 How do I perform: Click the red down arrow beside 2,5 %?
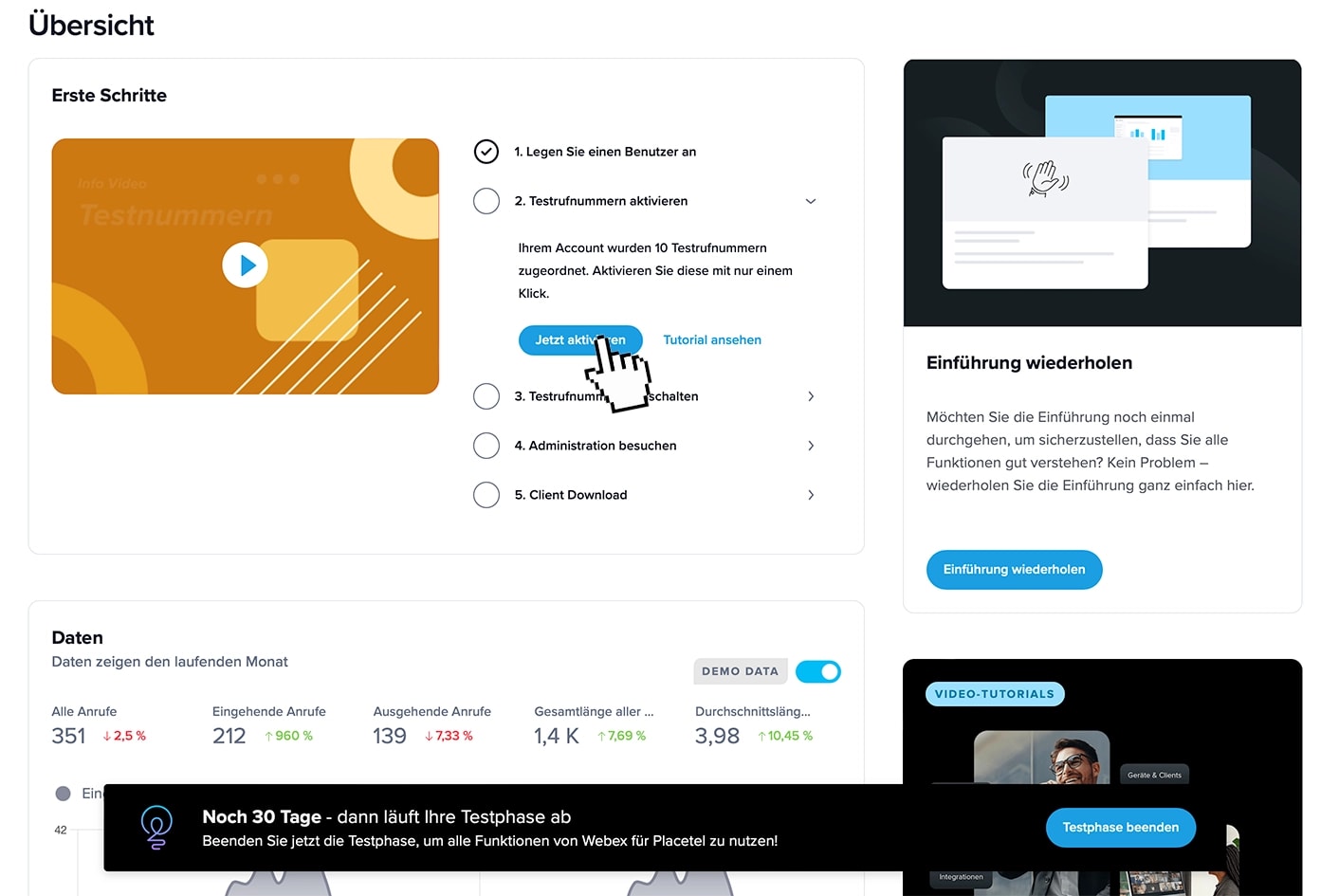107,736
